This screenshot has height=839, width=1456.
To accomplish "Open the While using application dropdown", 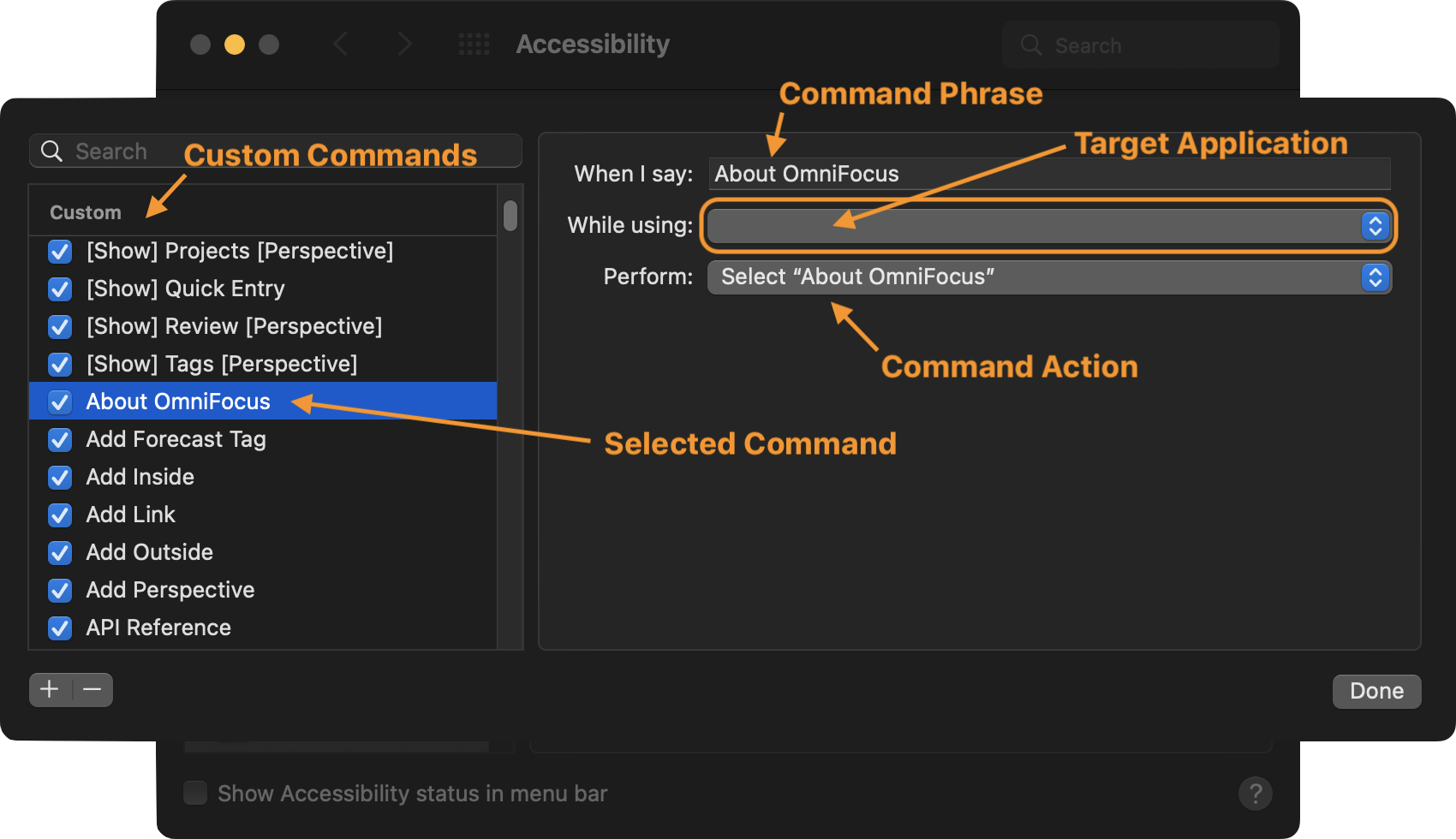I will click(x=1049, y=226).
